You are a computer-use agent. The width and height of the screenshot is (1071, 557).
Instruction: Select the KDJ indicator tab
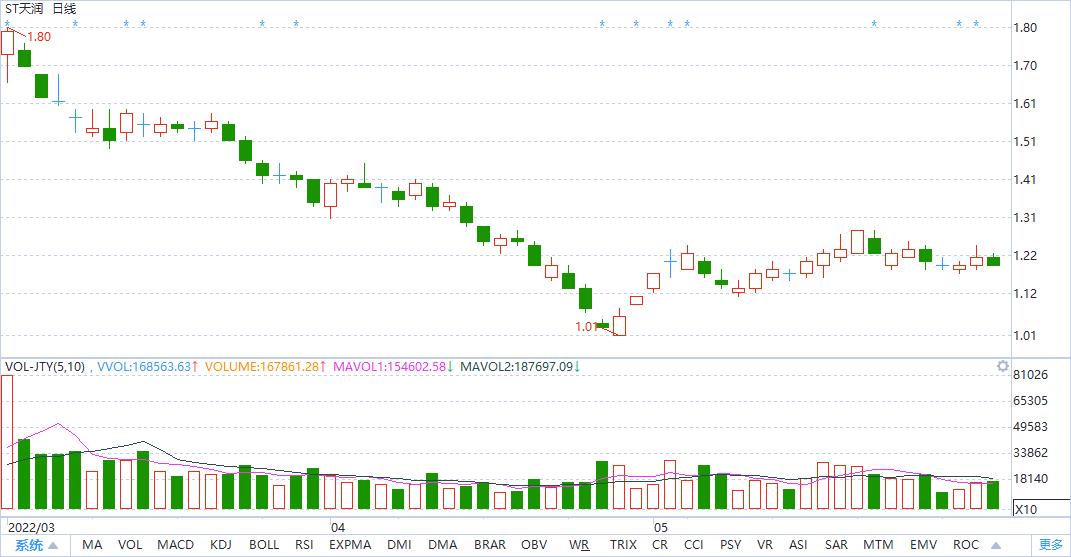point(221,545)
